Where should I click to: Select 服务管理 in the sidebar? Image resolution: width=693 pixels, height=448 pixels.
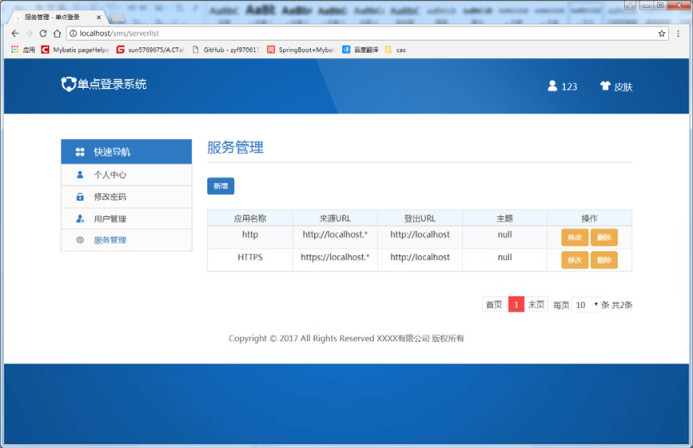click(x=110, y=240)
